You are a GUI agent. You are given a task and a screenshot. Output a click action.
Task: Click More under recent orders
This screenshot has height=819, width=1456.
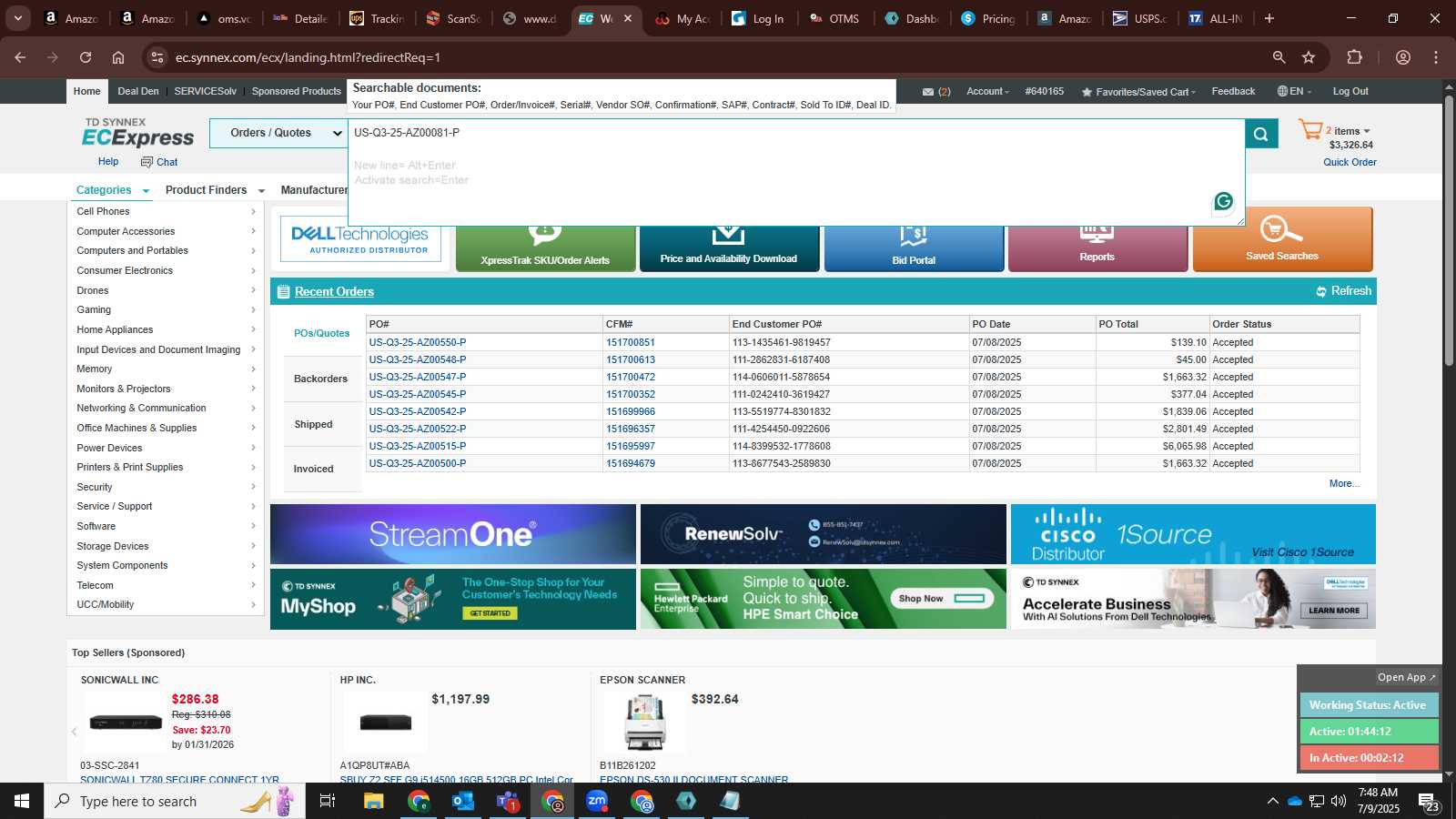click(x=1343, y=483)
